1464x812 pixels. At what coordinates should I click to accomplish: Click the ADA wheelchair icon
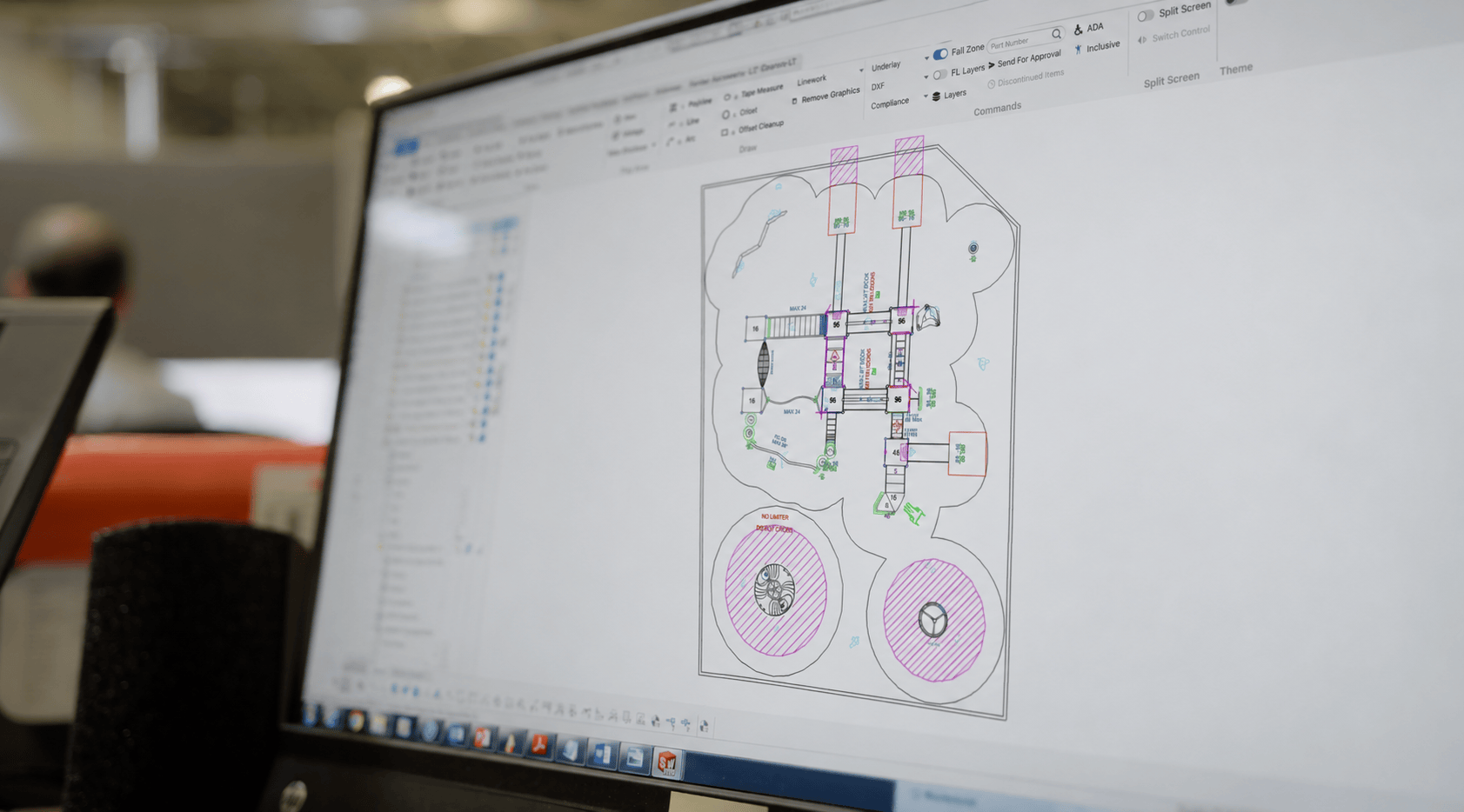click(1078, 30)
